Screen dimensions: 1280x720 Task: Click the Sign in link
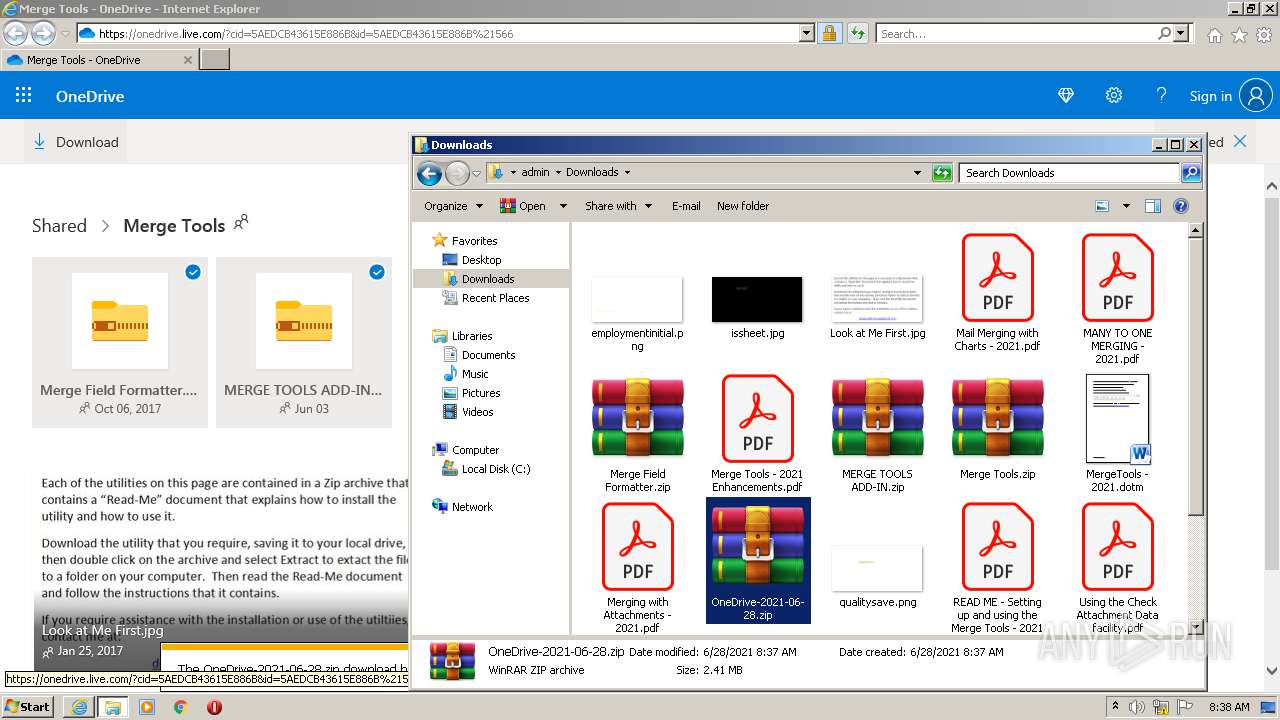coord(1210,96)
